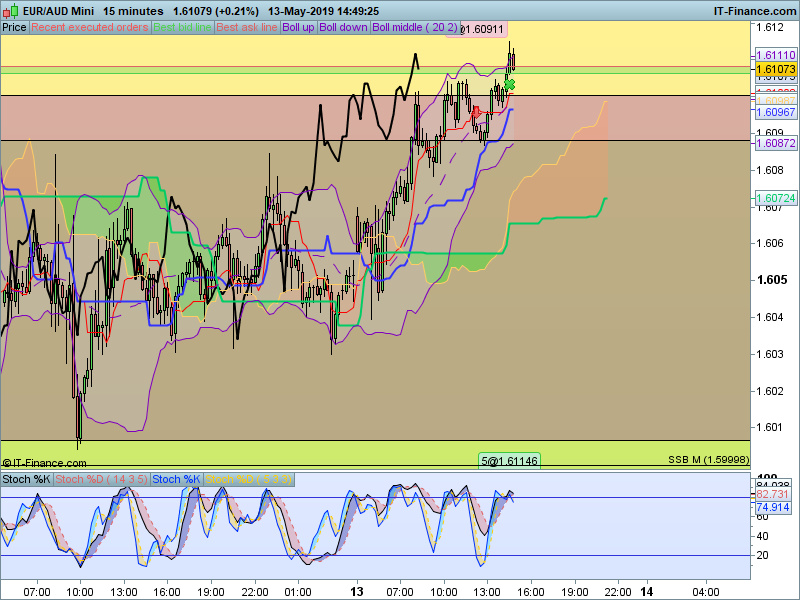Click the 5@1.61146 position label
The height and width of the screenshot is (600, 800).
509,461
